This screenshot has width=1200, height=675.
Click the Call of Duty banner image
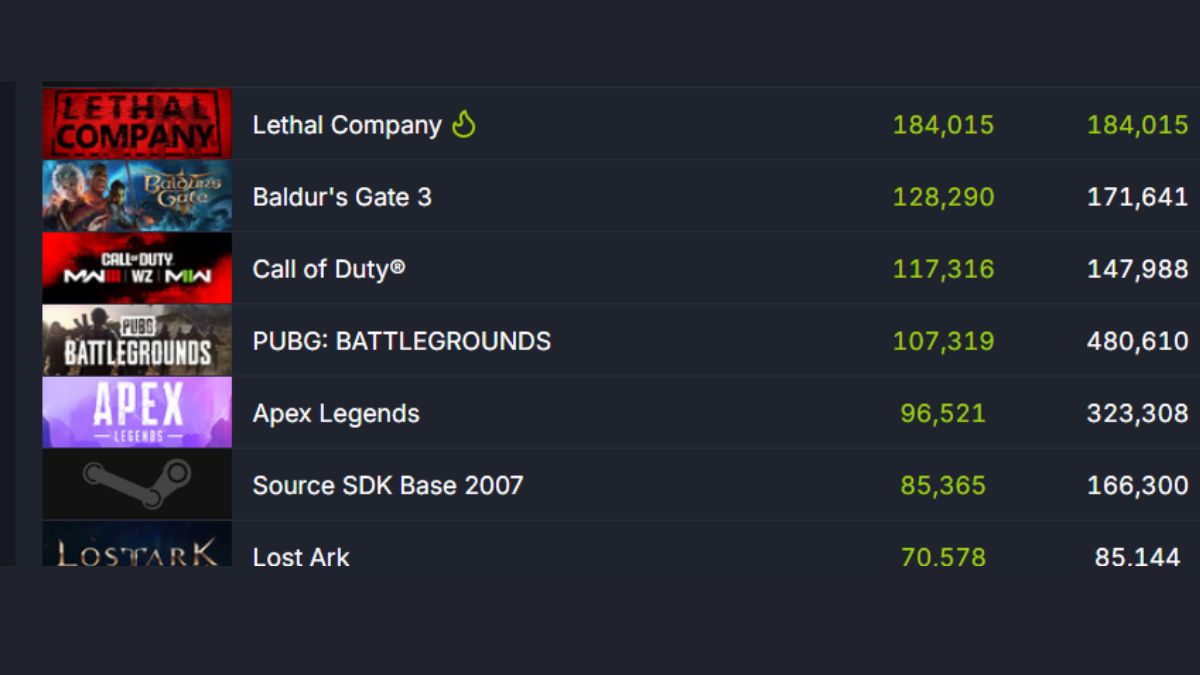tap(137, 268)
